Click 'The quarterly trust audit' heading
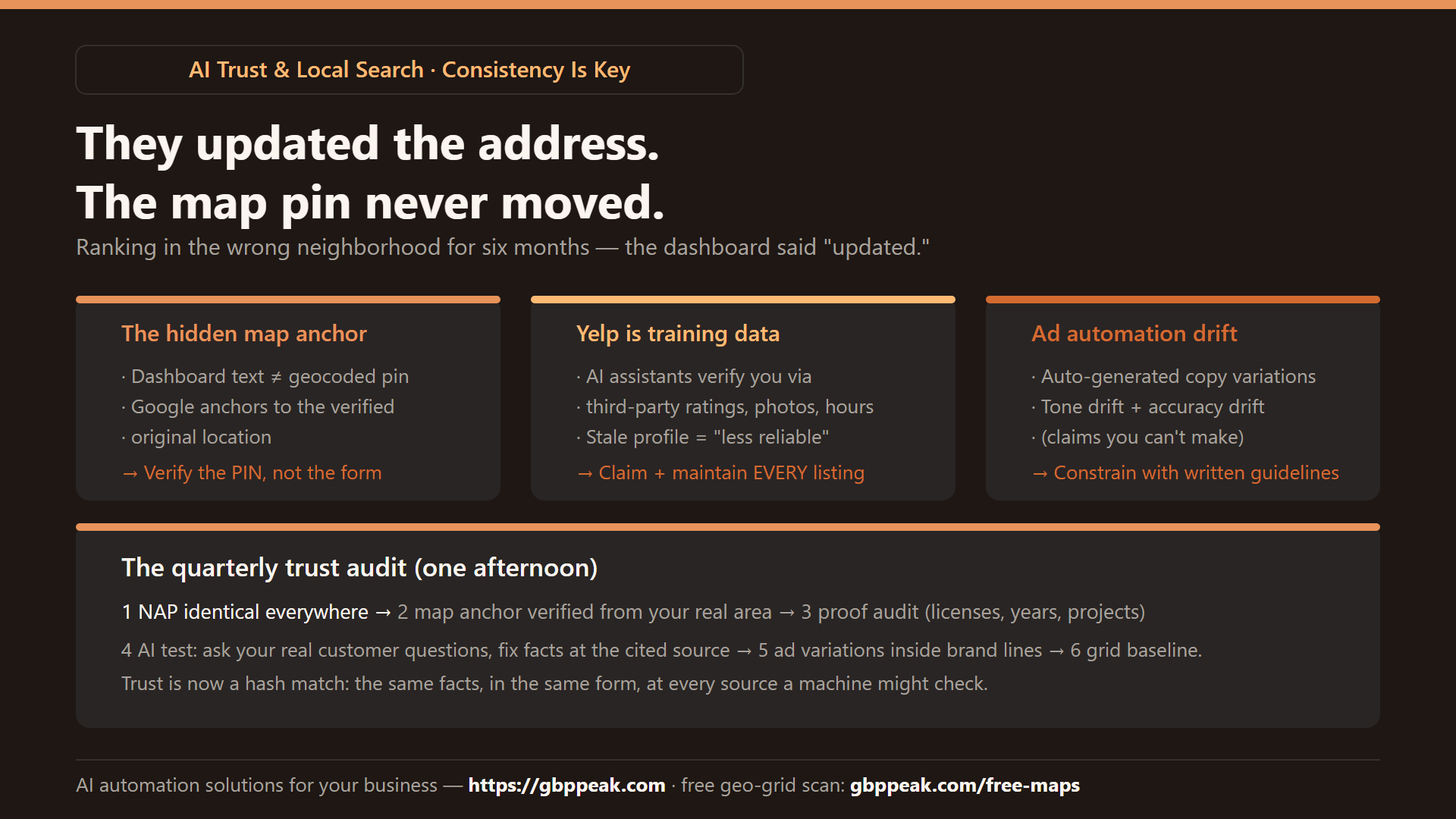The height and width of the screenshot is (819, 1456). point(359,568)
